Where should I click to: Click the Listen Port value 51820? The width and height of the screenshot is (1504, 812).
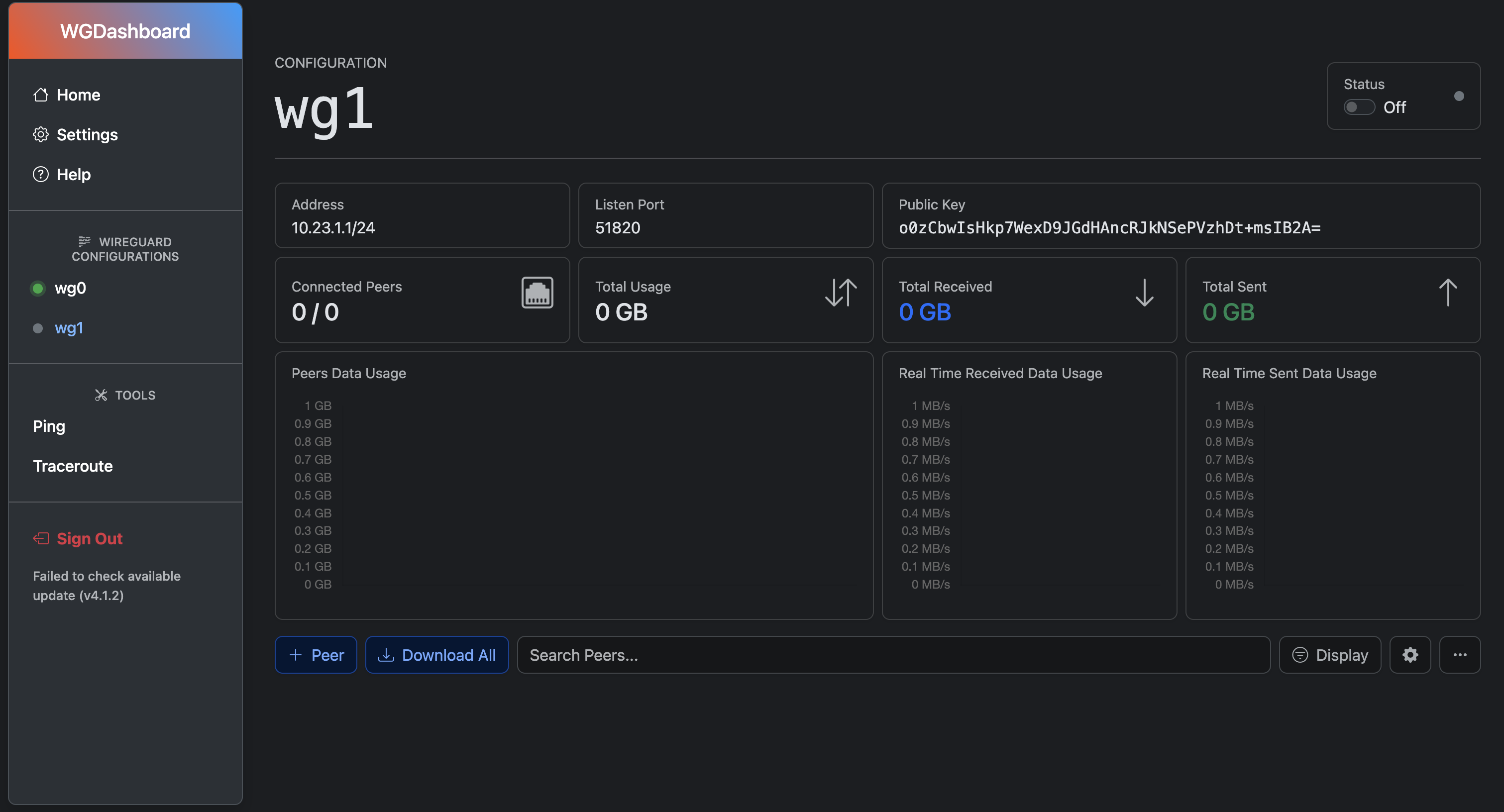(618, 228)
